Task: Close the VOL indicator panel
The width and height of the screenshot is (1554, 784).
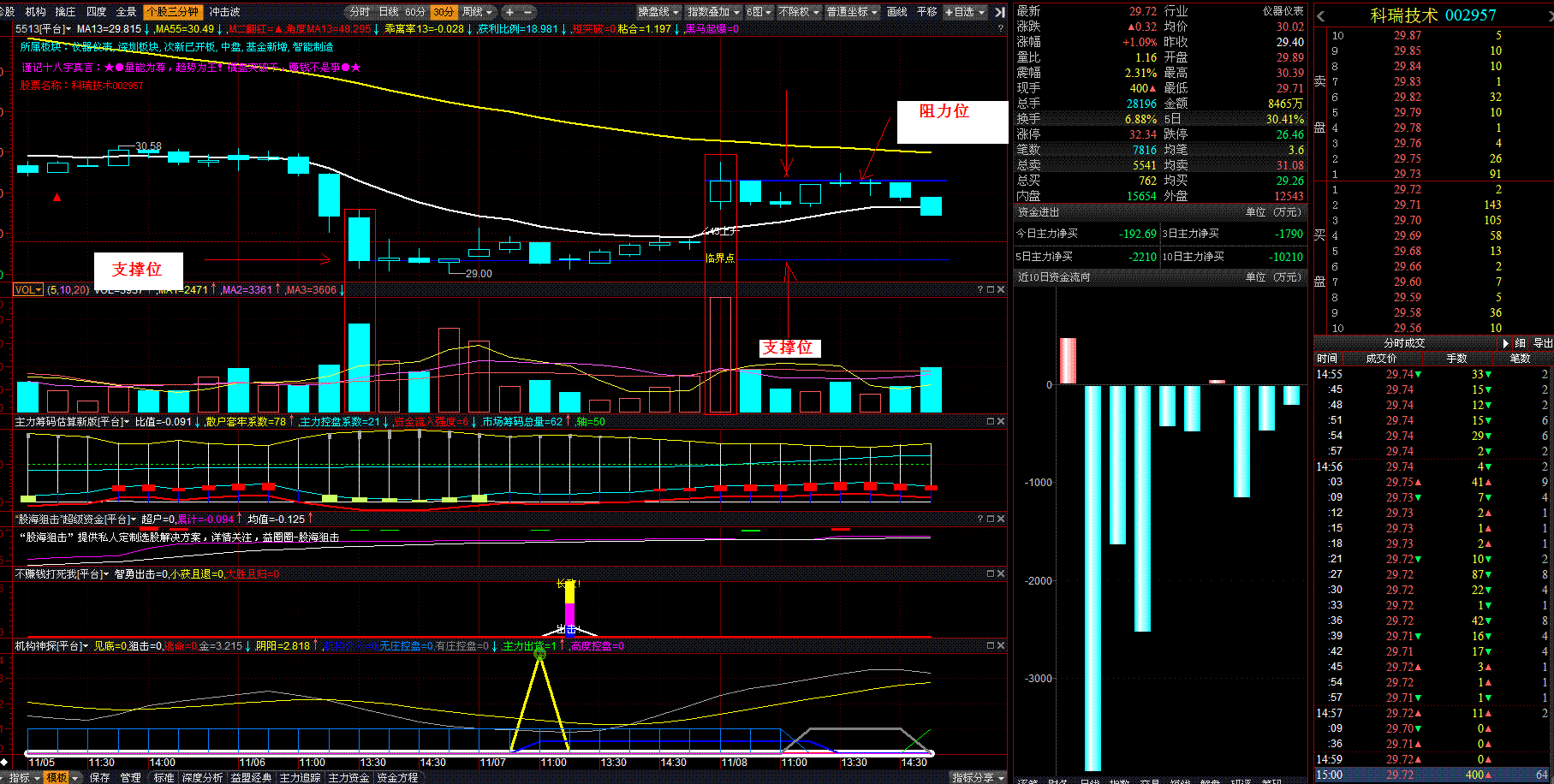Action: click(x=1001, y=289)
